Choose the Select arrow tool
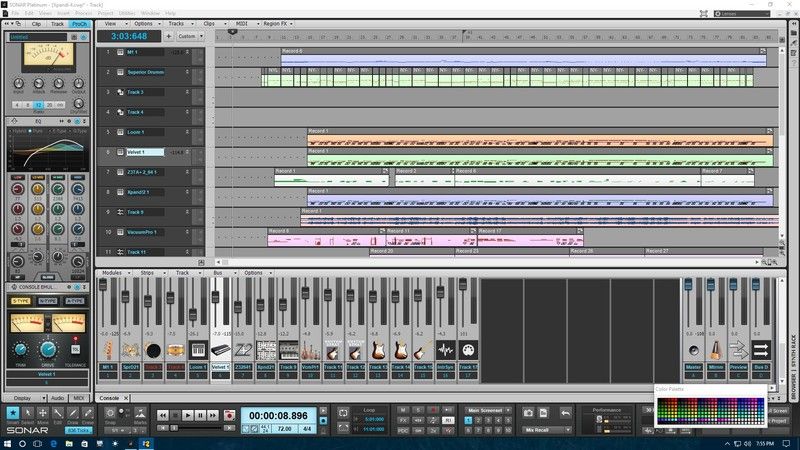 (28, 413)
